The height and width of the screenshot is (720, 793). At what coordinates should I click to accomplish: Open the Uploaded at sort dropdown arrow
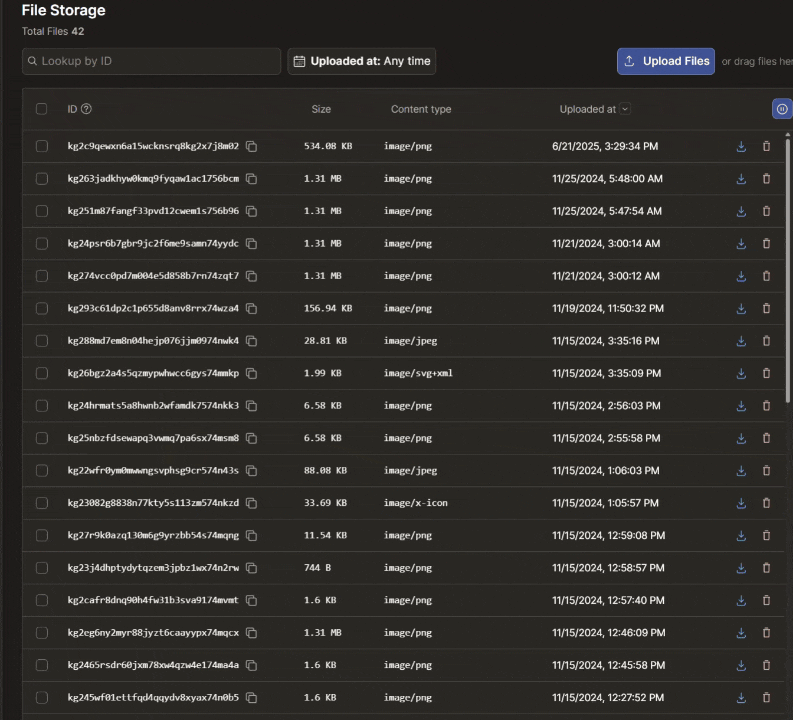coord(625,109)
